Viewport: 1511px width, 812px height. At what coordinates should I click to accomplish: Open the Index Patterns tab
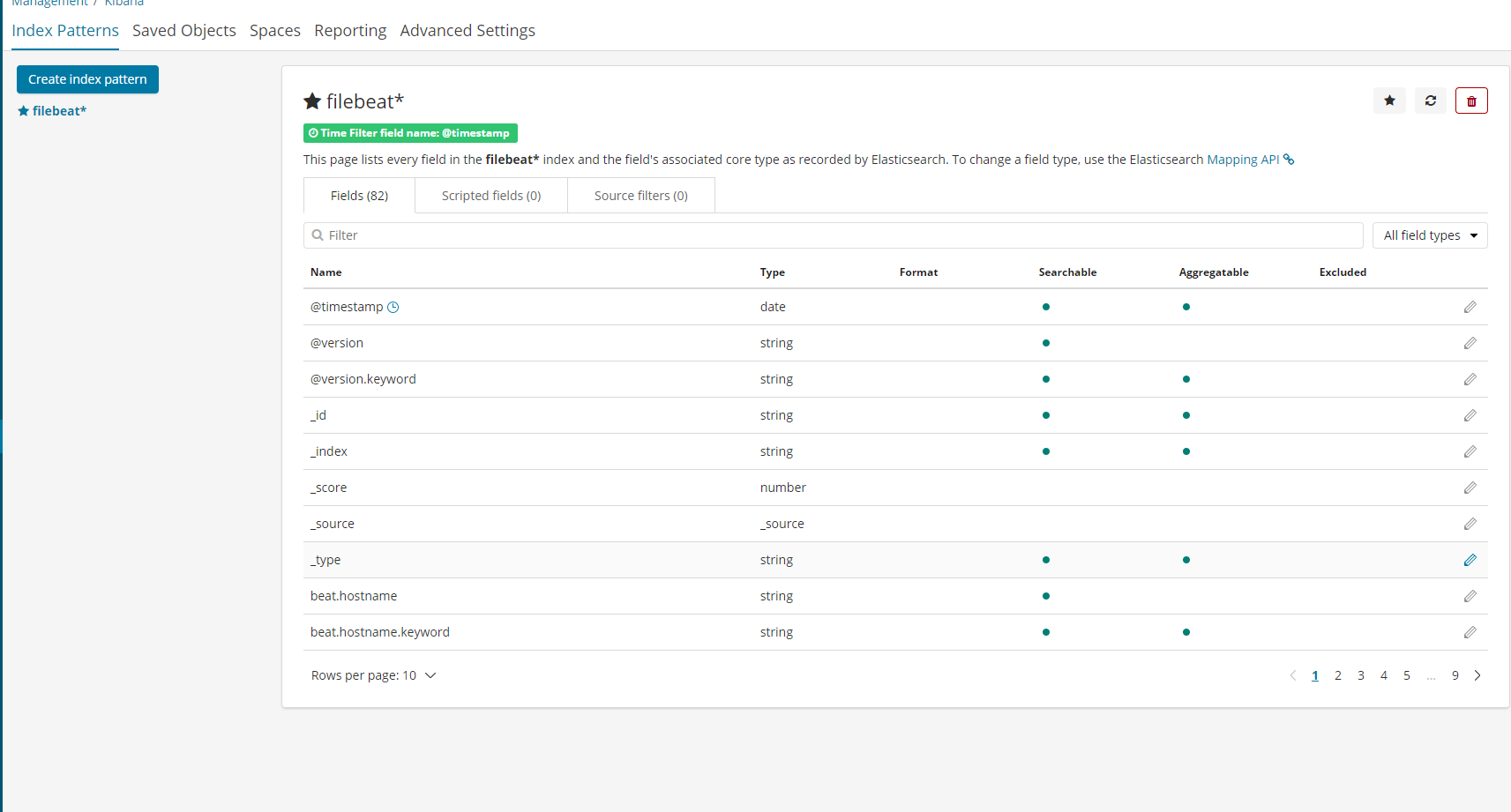65,31
